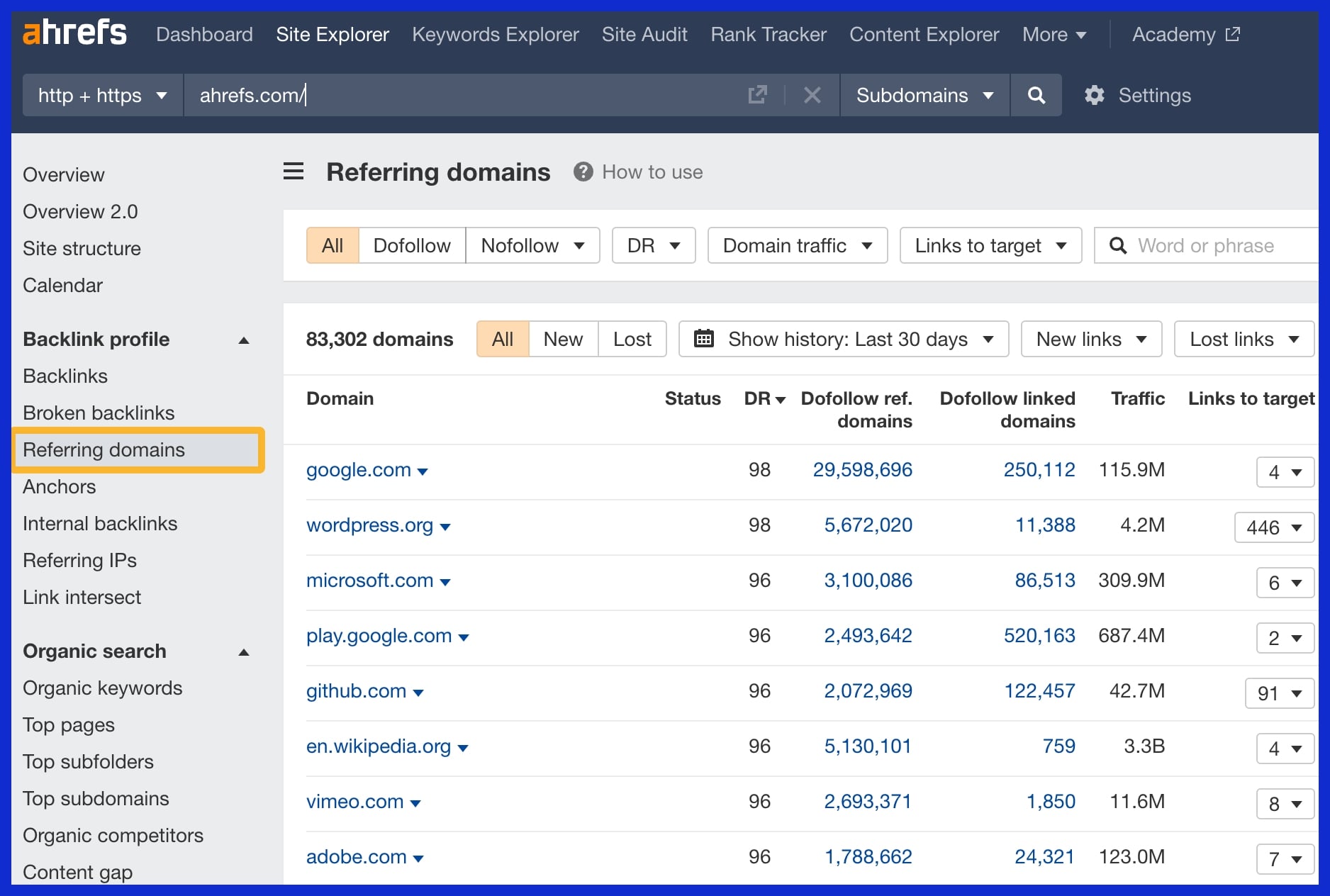This screenshot has width=1330, height=896.
Task: Open Link intersect in the sidebar
Action: click(x=82, y=597)
